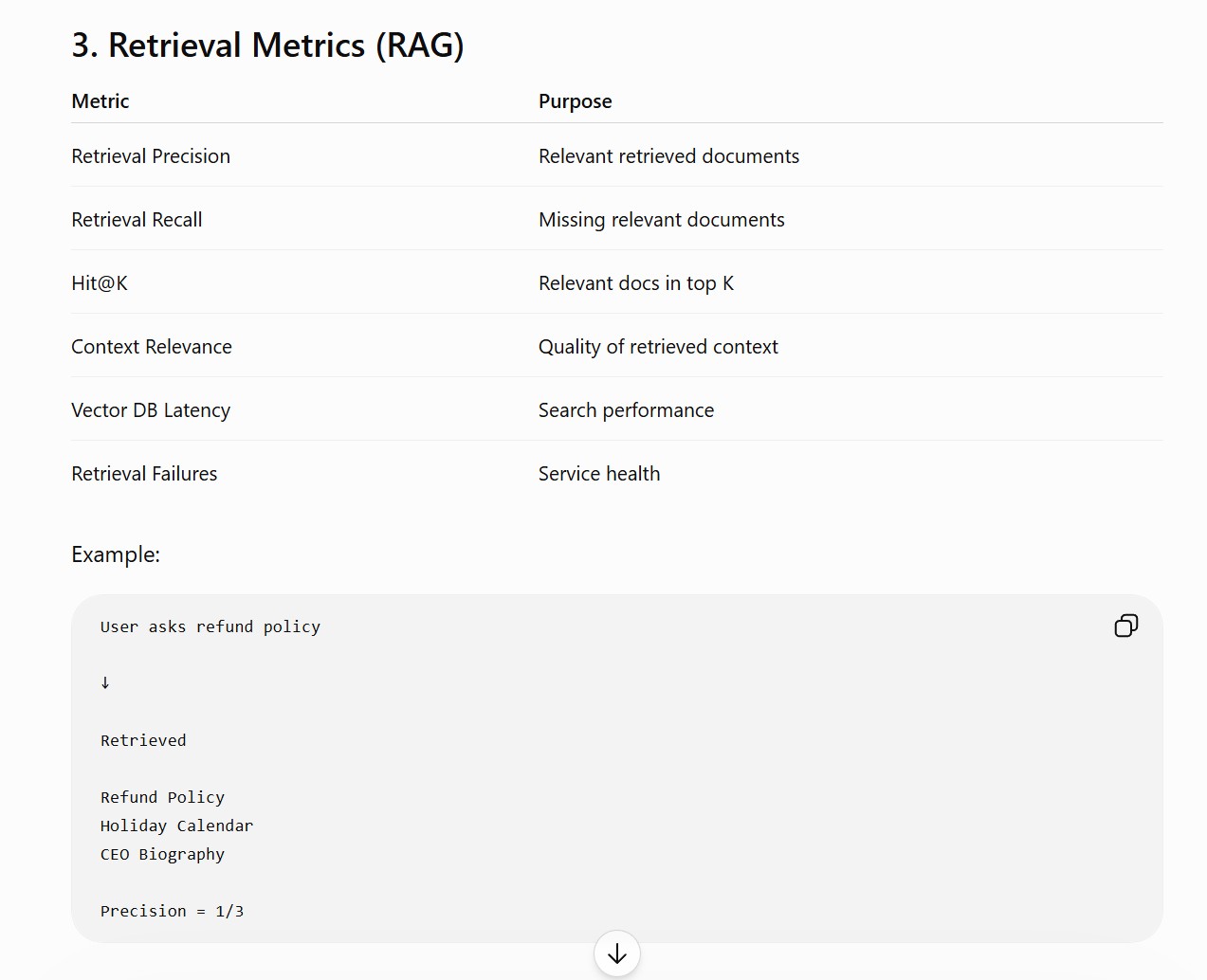The height and width of the screenshot is (980, 1207).
Task: Copy the example code block
Action: point(1125,626)
